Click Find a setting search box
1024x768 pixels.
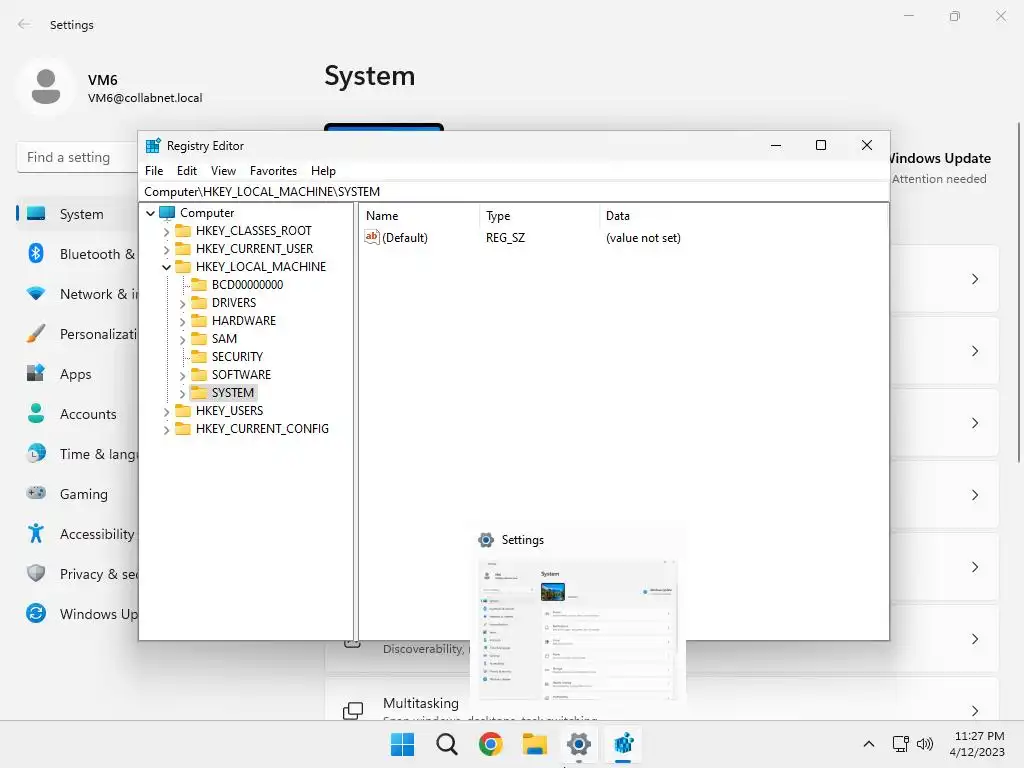click(x=77, y=157)
